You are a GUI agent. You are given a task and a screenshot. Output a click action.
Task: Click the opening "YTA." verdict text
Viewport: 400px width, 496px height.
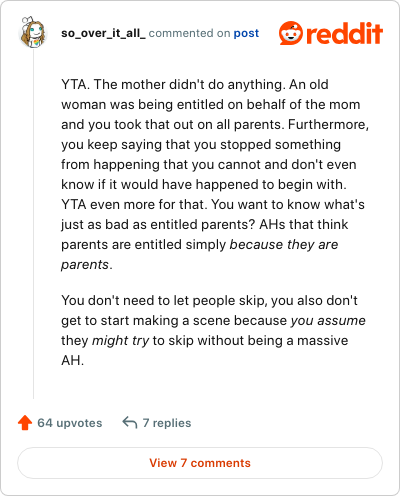click(x=75, y=84)
